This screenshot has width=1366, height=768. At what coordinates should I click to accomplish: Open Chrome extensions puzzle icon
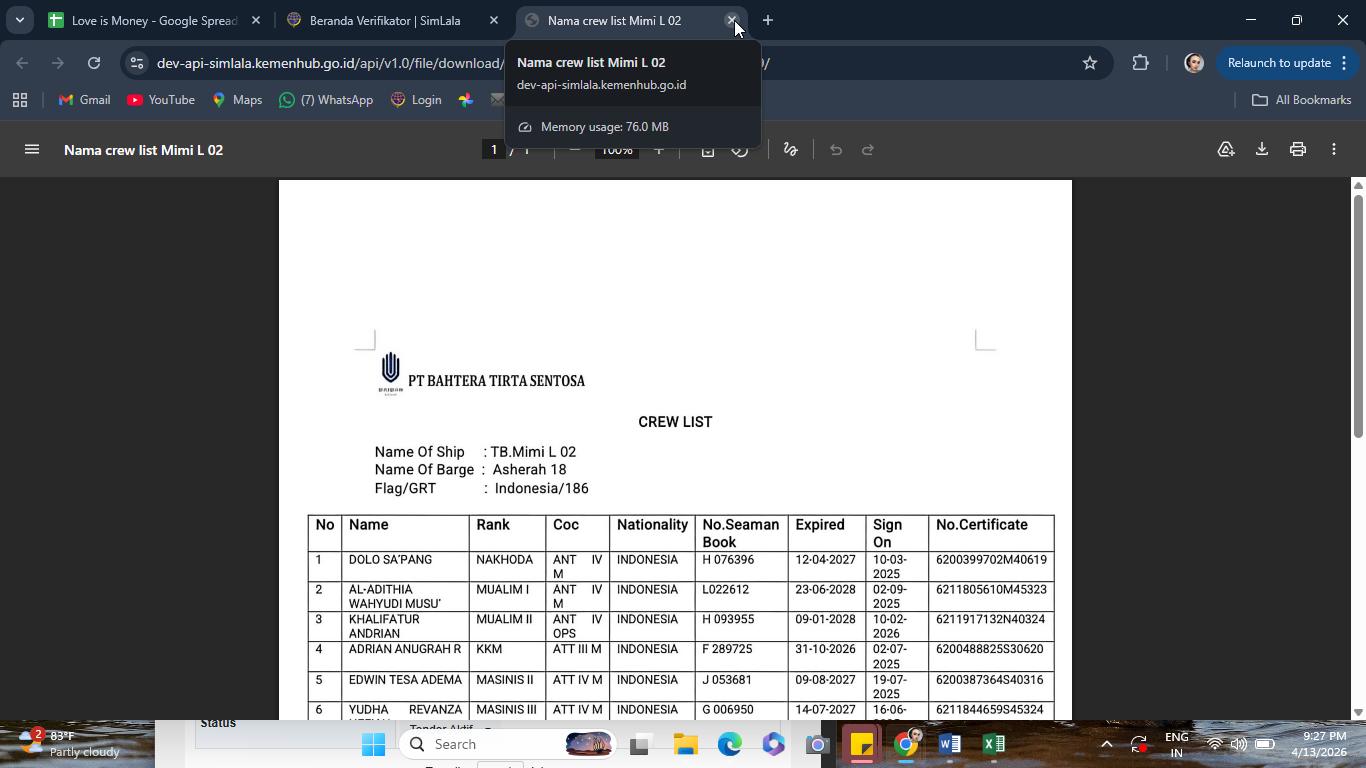point(1141,63)
